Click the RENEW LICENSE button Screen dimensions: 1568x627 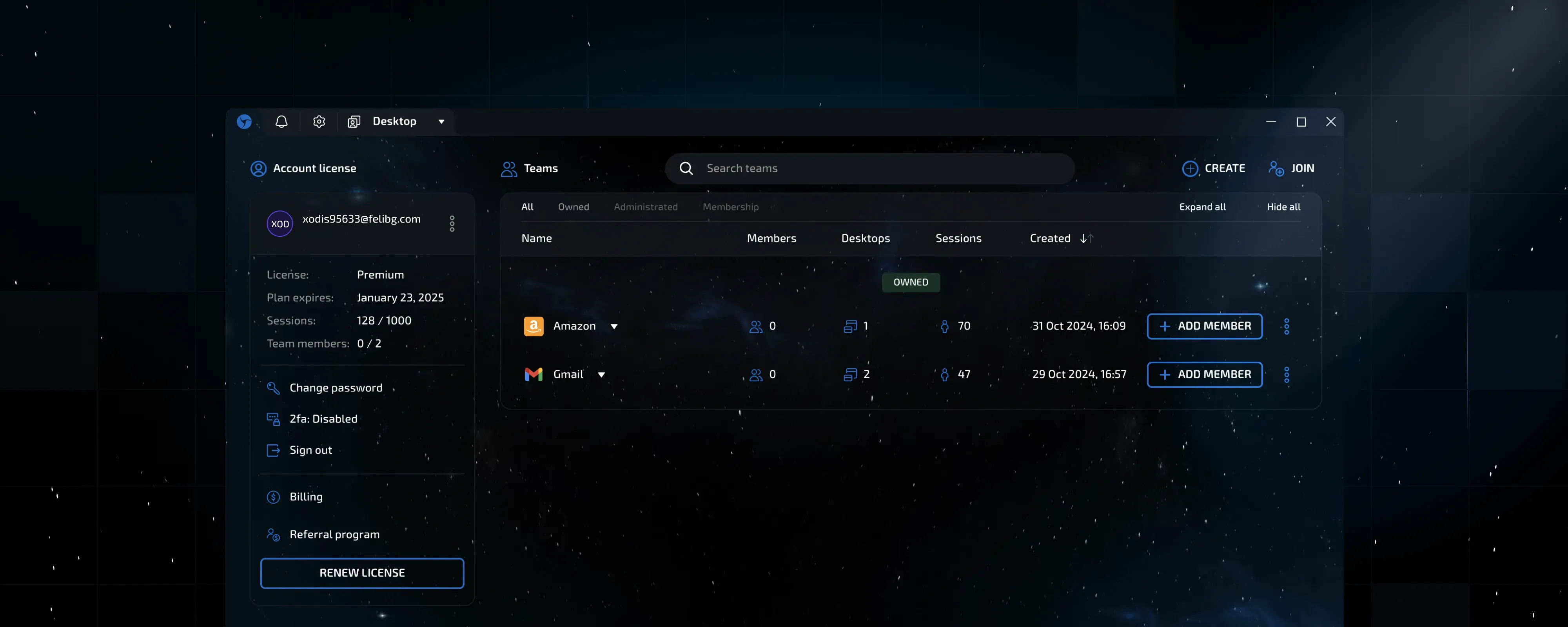(x=361, y=573)
